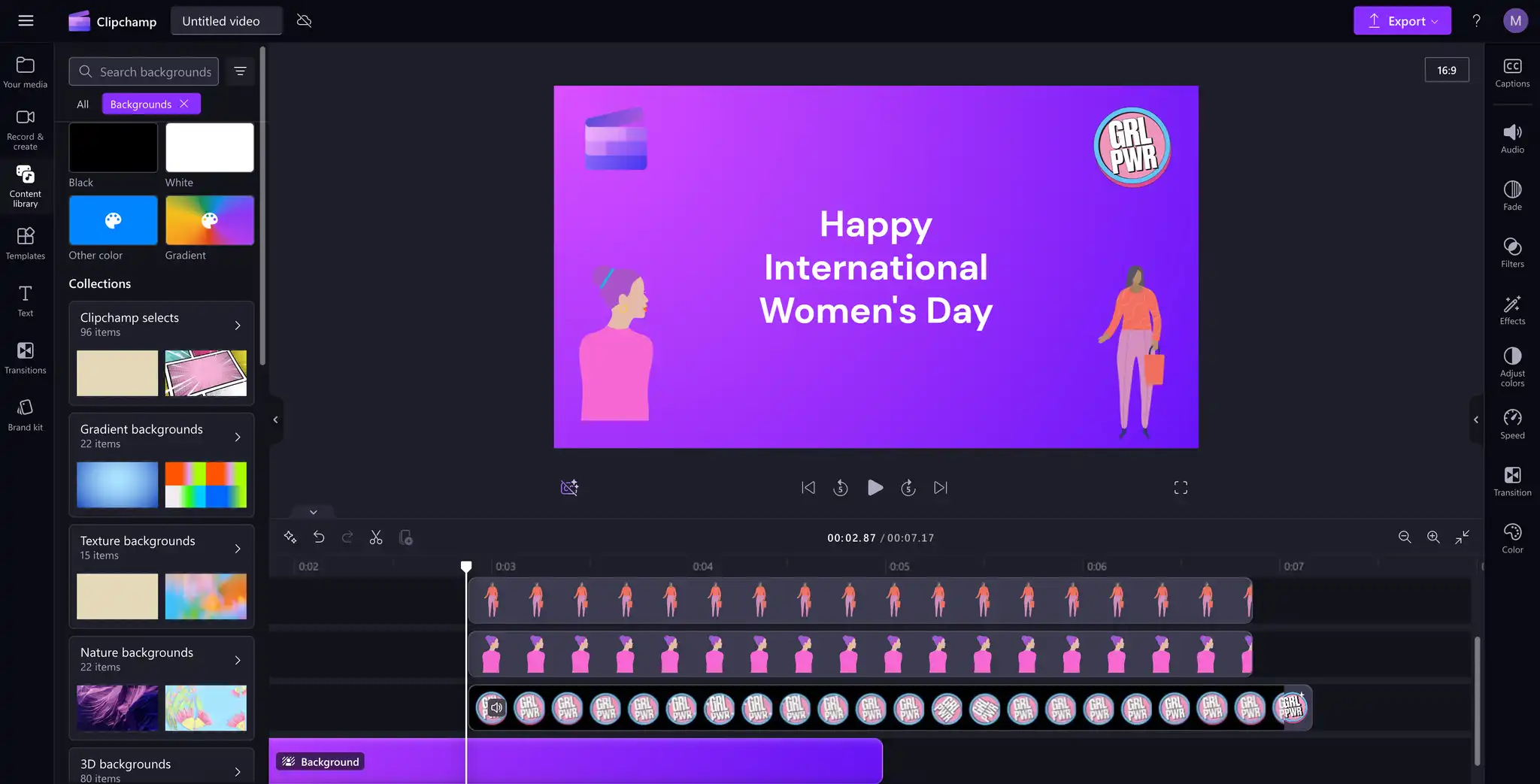Forward five seconds
The width and height of the screenshot is (1540, 784).
[908, 488]
